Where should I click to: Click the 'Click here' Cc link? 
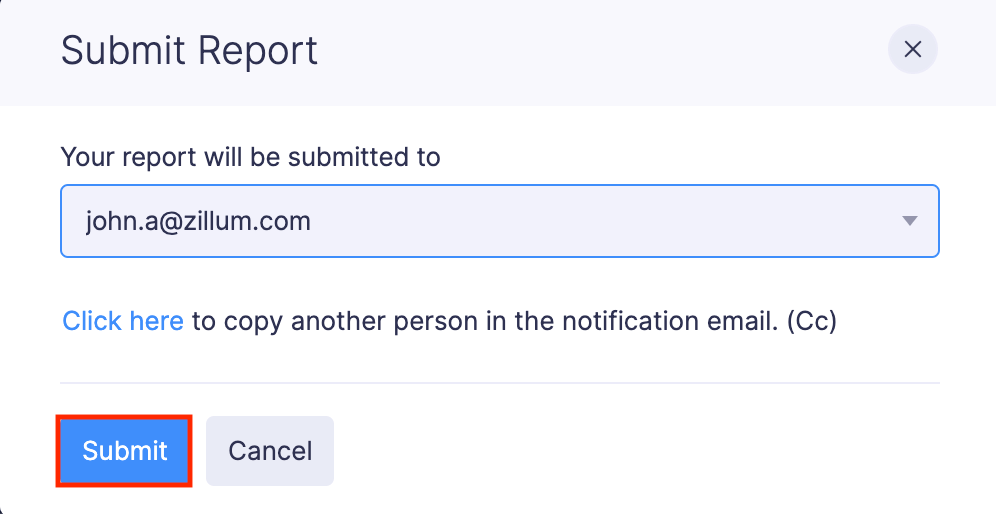click(x=123, y=321)
